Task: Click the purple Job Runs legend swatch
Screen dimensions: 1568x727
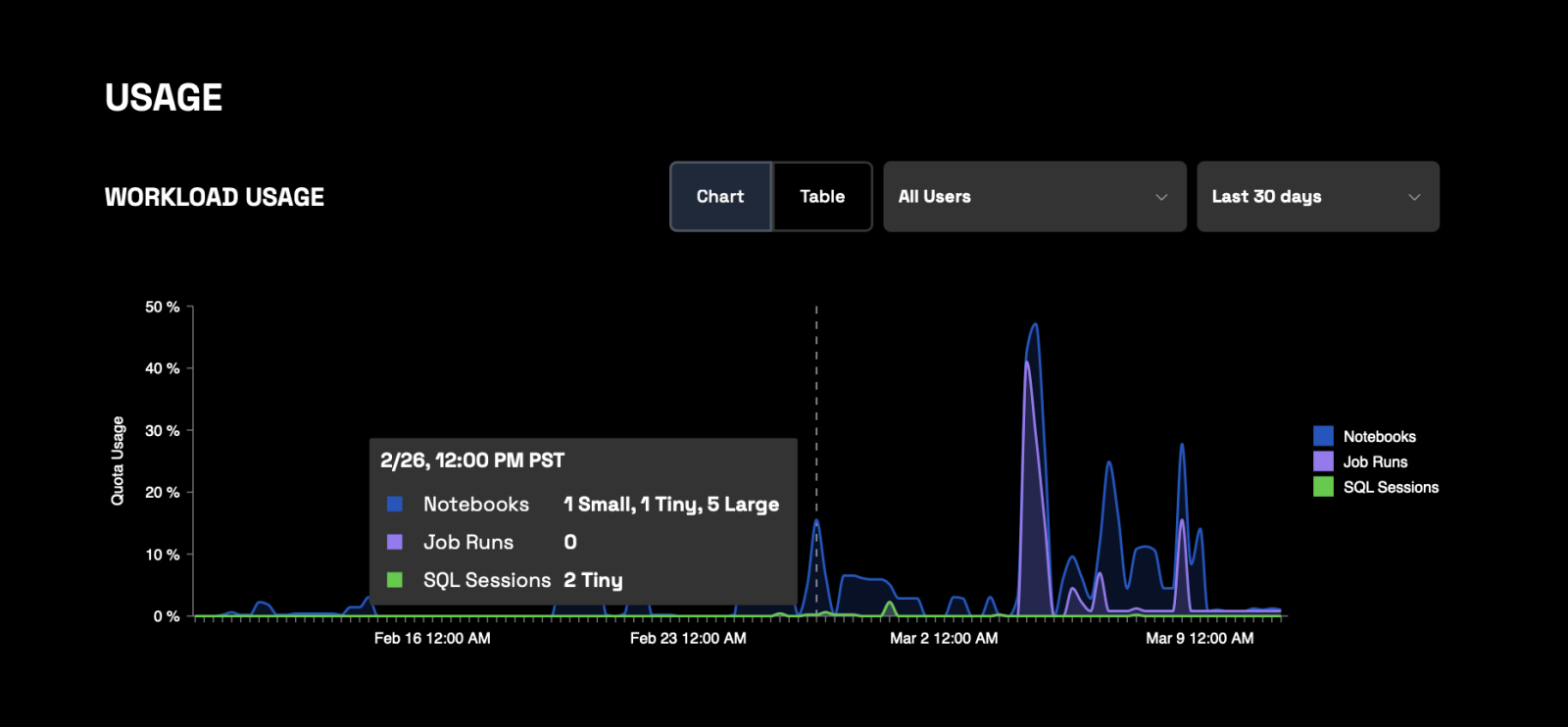Action: click(x=1323, y=461)
